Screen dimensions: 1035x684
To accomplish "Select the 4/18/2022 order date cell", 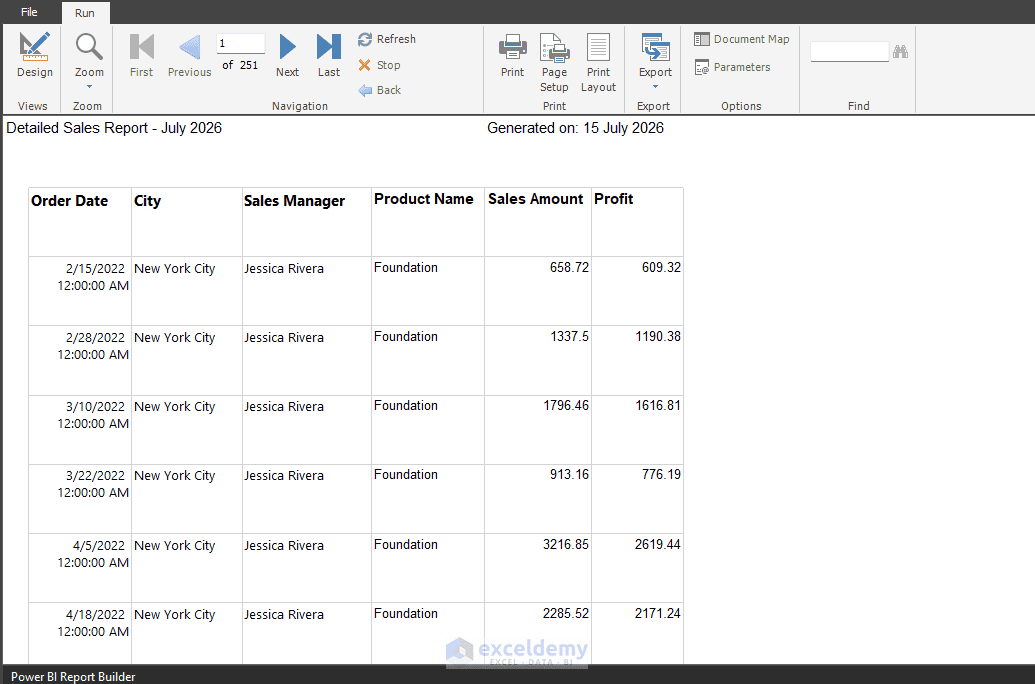I will point(80,633).
